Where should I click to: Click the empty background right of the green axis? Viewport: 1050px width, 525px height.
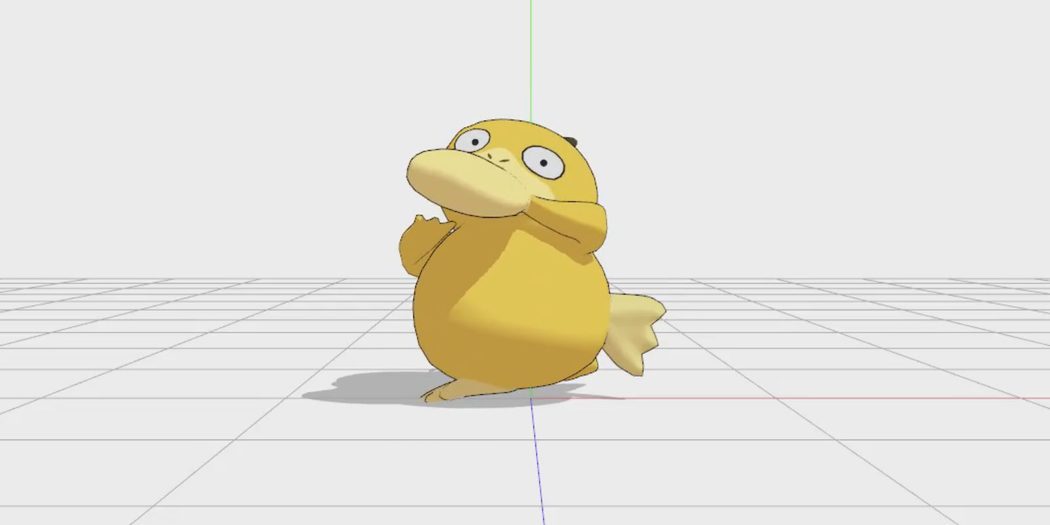click(800, 120)
